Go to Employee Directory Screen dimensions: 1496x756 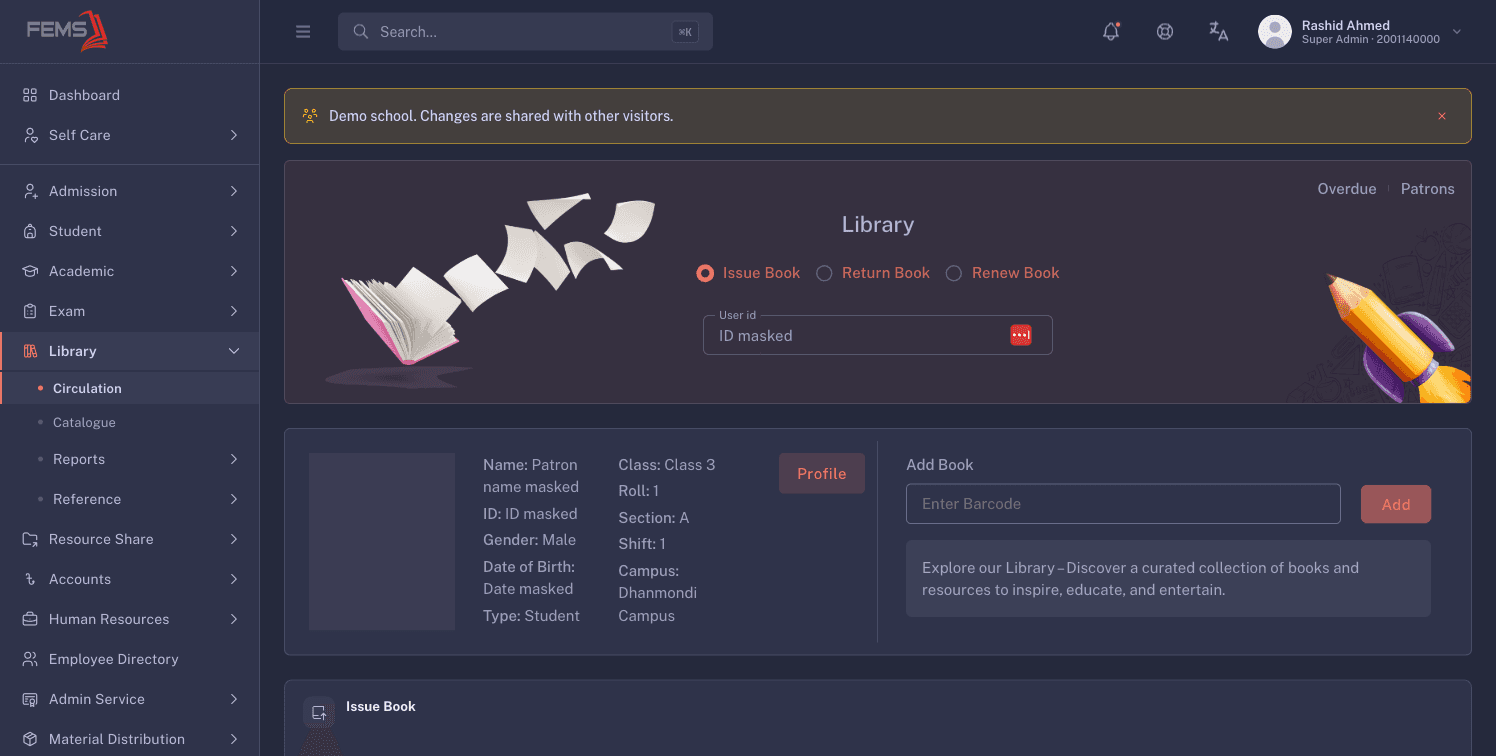[x=130, y=659]
